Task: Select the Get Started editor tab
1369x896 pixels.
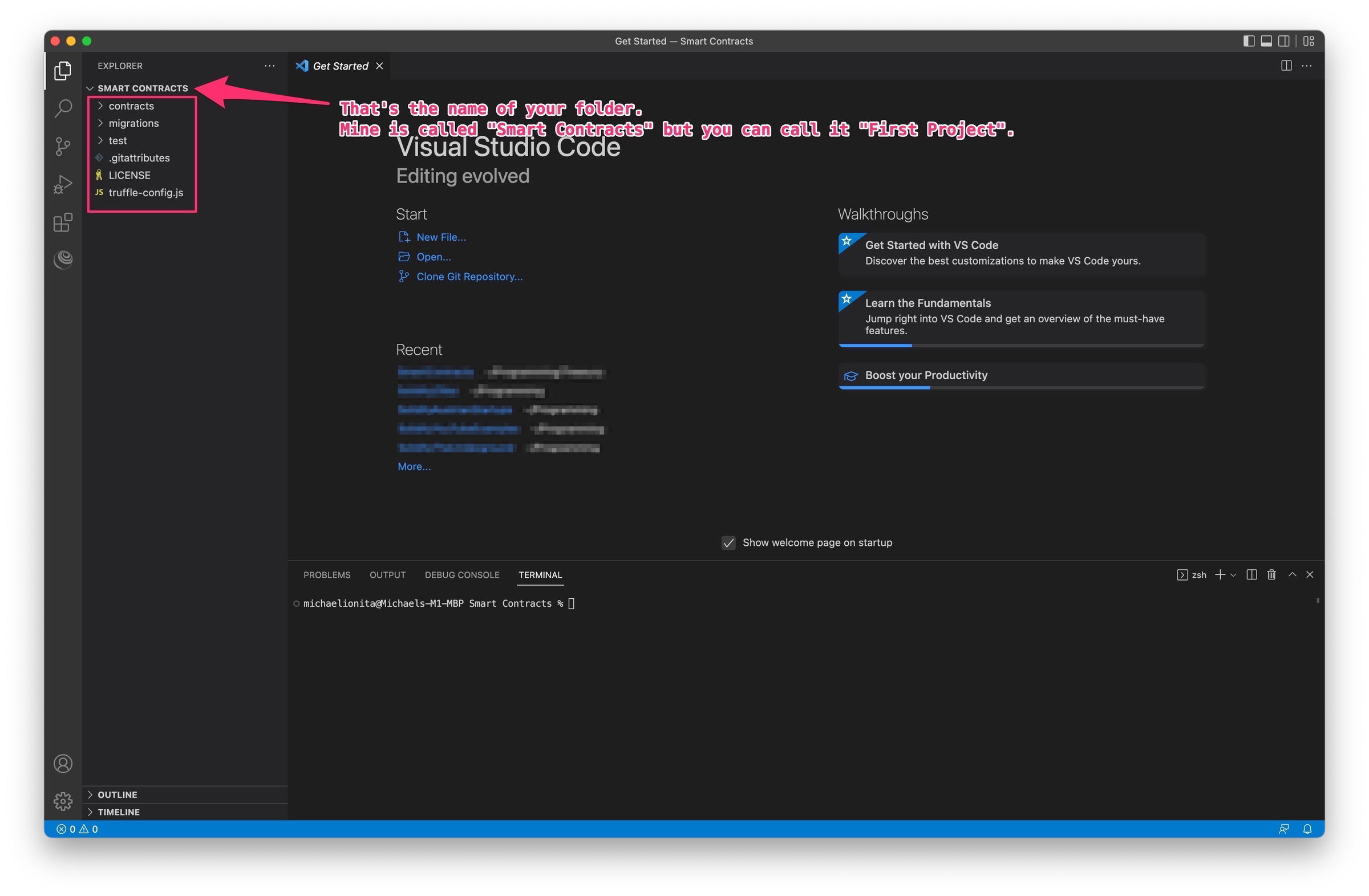Action: click(x=339, y=66)
